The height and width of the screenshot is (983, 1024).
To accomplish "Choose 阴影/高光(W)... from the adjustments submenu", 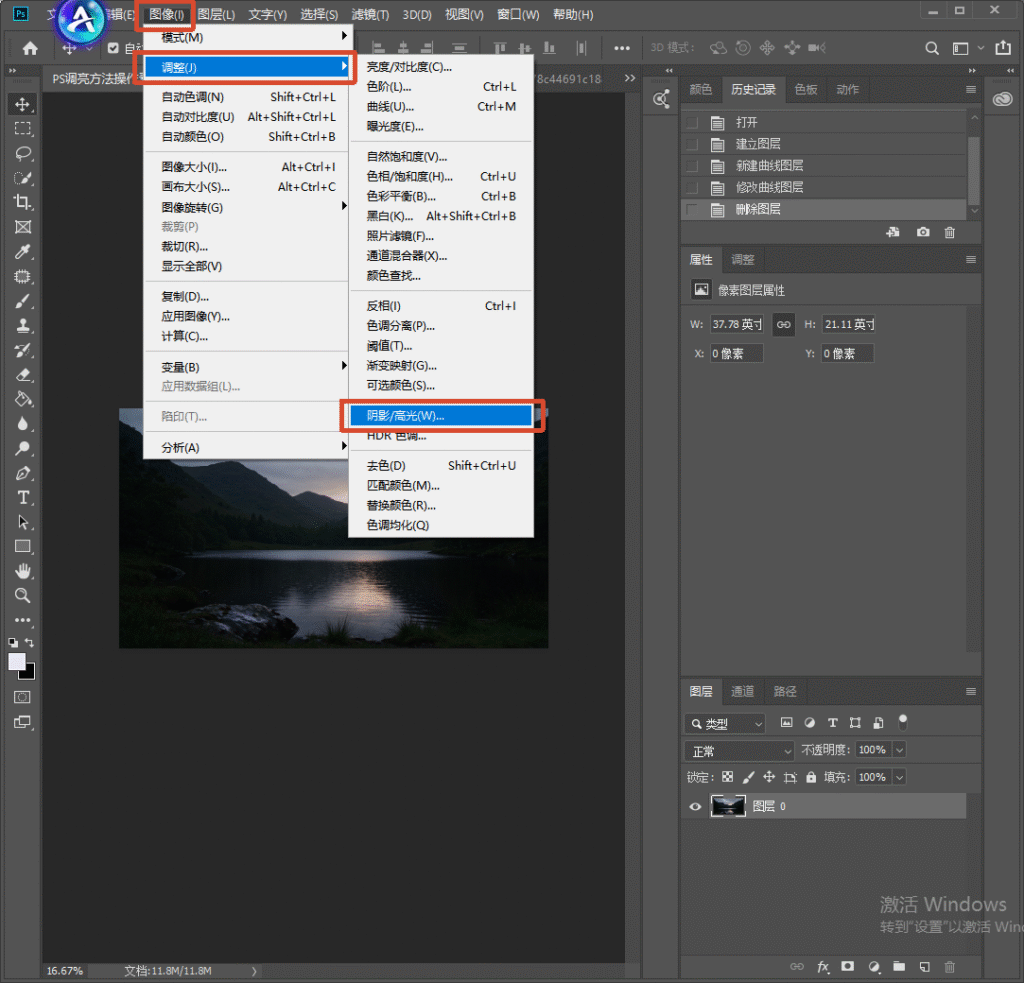I will 441,416.
